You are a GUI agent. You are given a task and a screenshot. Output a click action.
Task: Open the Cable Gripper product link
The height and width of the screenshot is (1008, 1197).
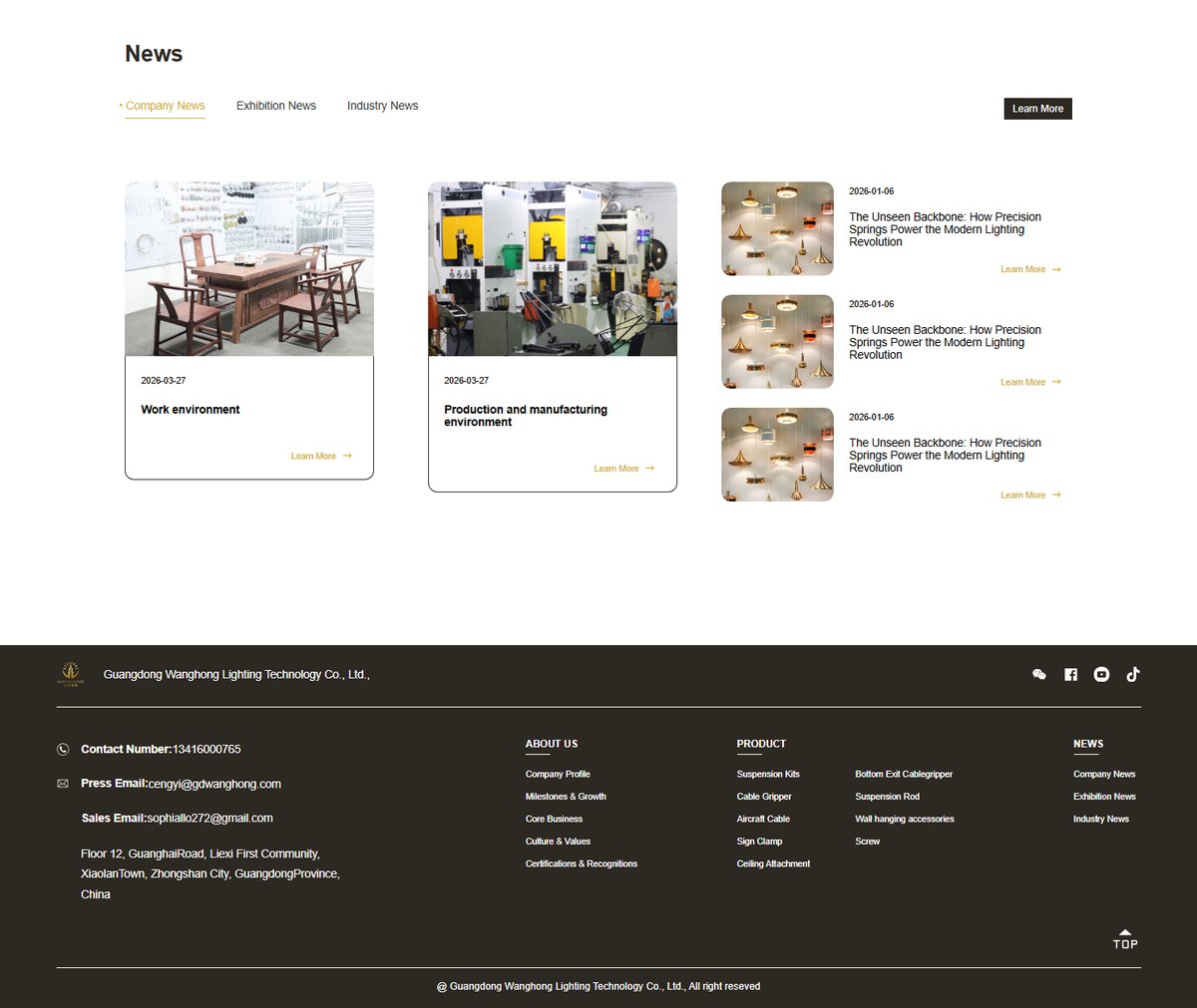point(764,797)
